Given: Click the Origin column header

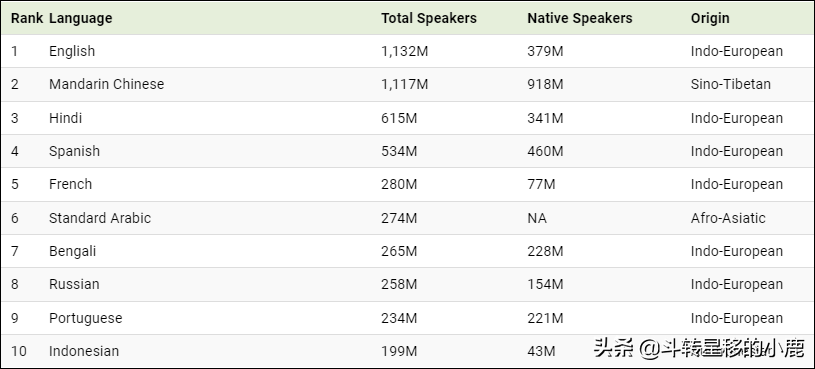Looking at the screenshot, I should coord(710,18).
